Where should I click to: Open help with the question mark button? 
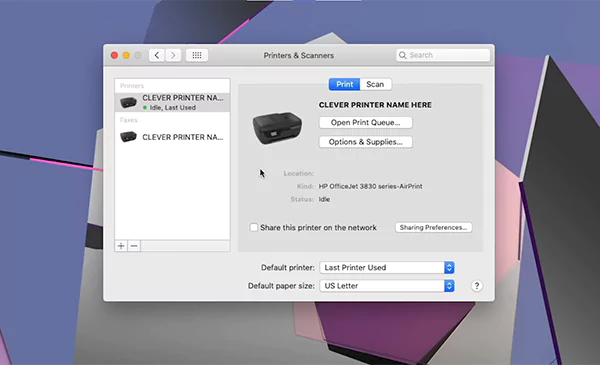click(x=476, y=286)
